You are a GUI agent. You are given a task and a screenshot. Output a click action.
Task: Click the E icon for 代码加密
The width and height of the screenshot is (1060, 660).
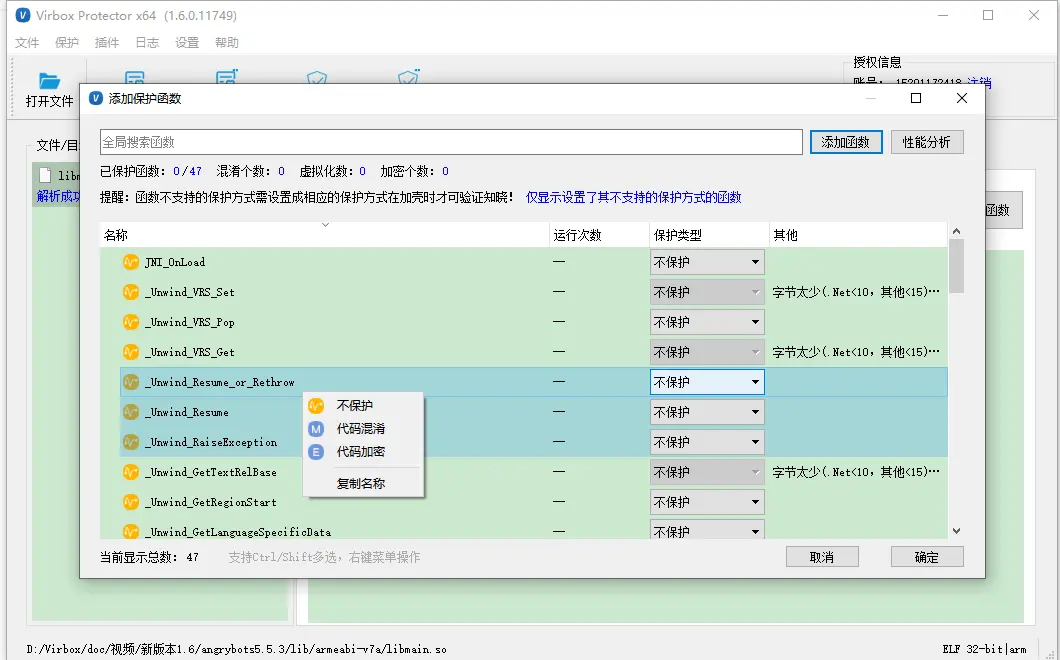tap(316, 452)
